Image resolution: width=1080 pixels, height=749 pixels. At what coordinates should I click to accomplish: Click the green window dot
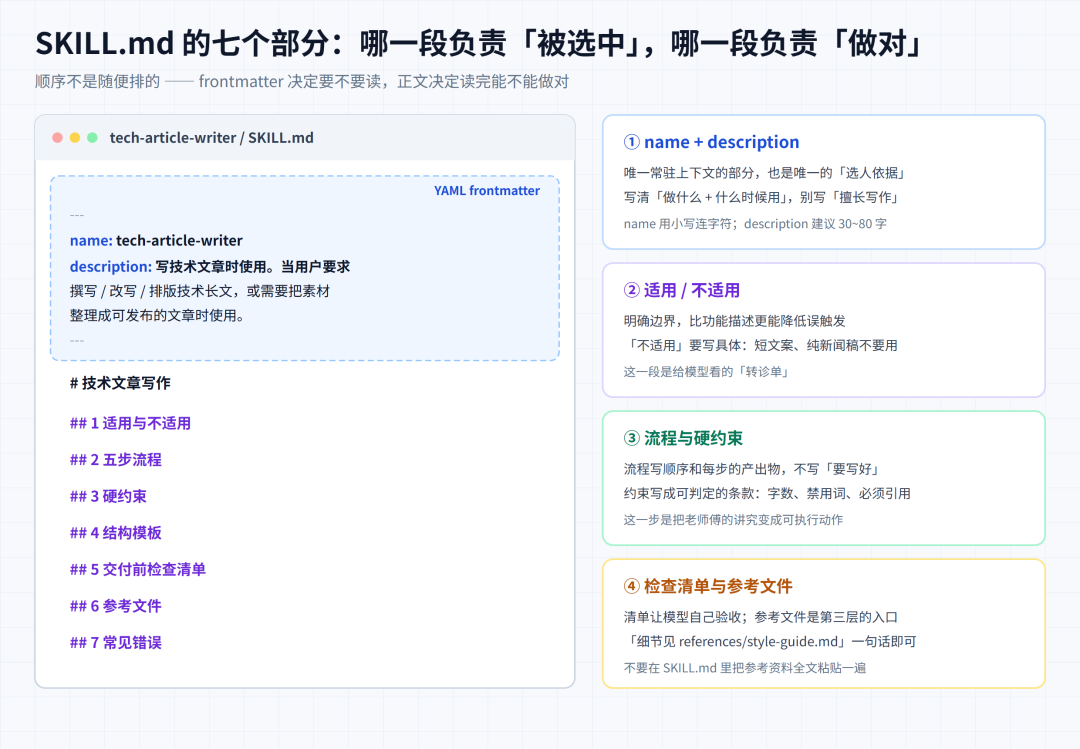(x=92, y=138)
